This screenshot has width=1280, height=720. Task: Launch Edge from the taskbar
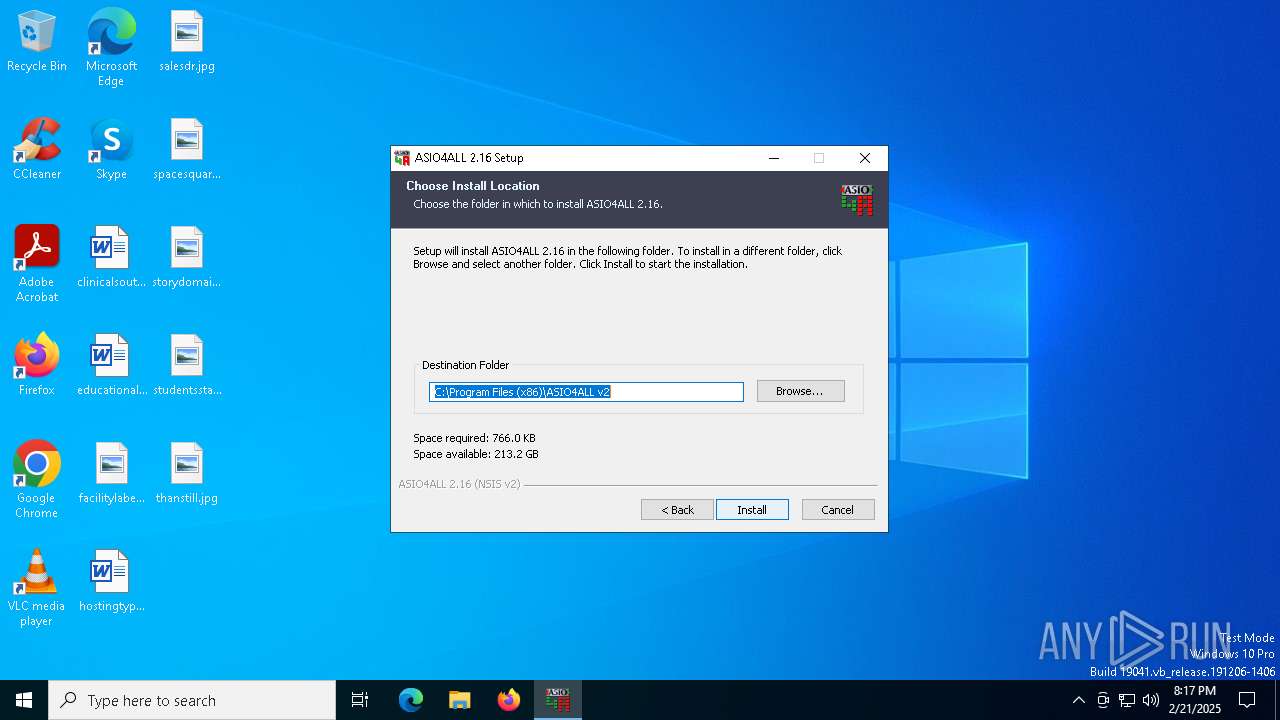click(411, 700)
